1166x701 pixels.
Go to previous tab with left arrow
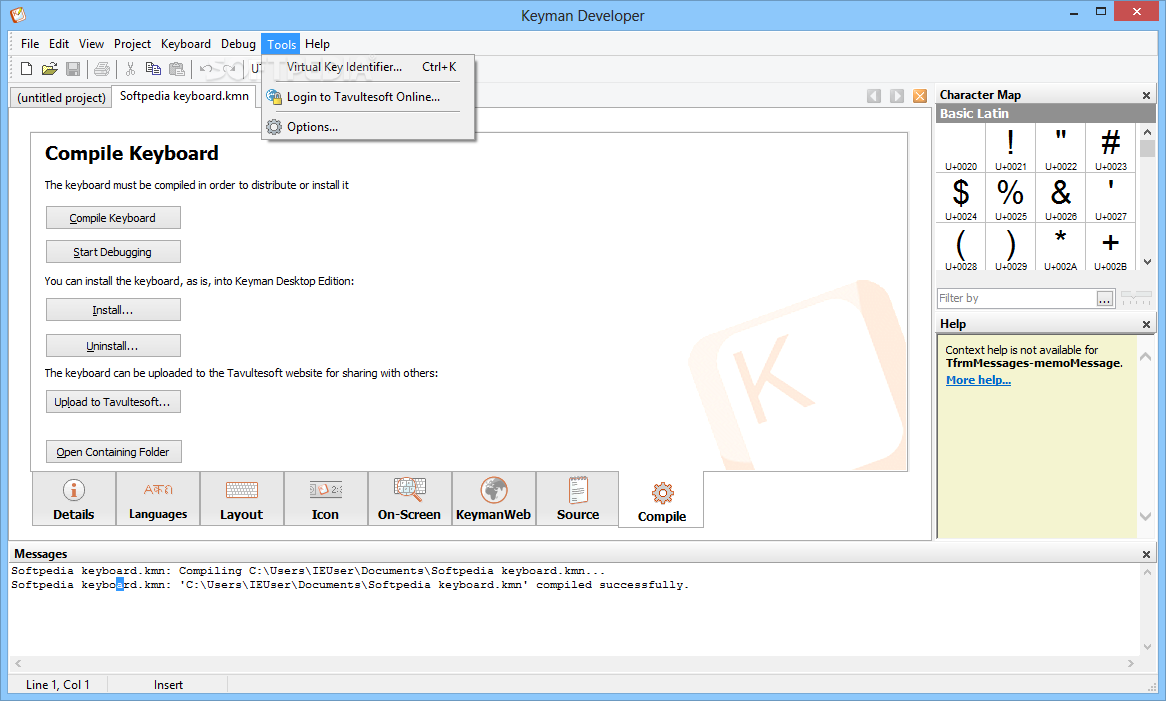tap(874, 96)
